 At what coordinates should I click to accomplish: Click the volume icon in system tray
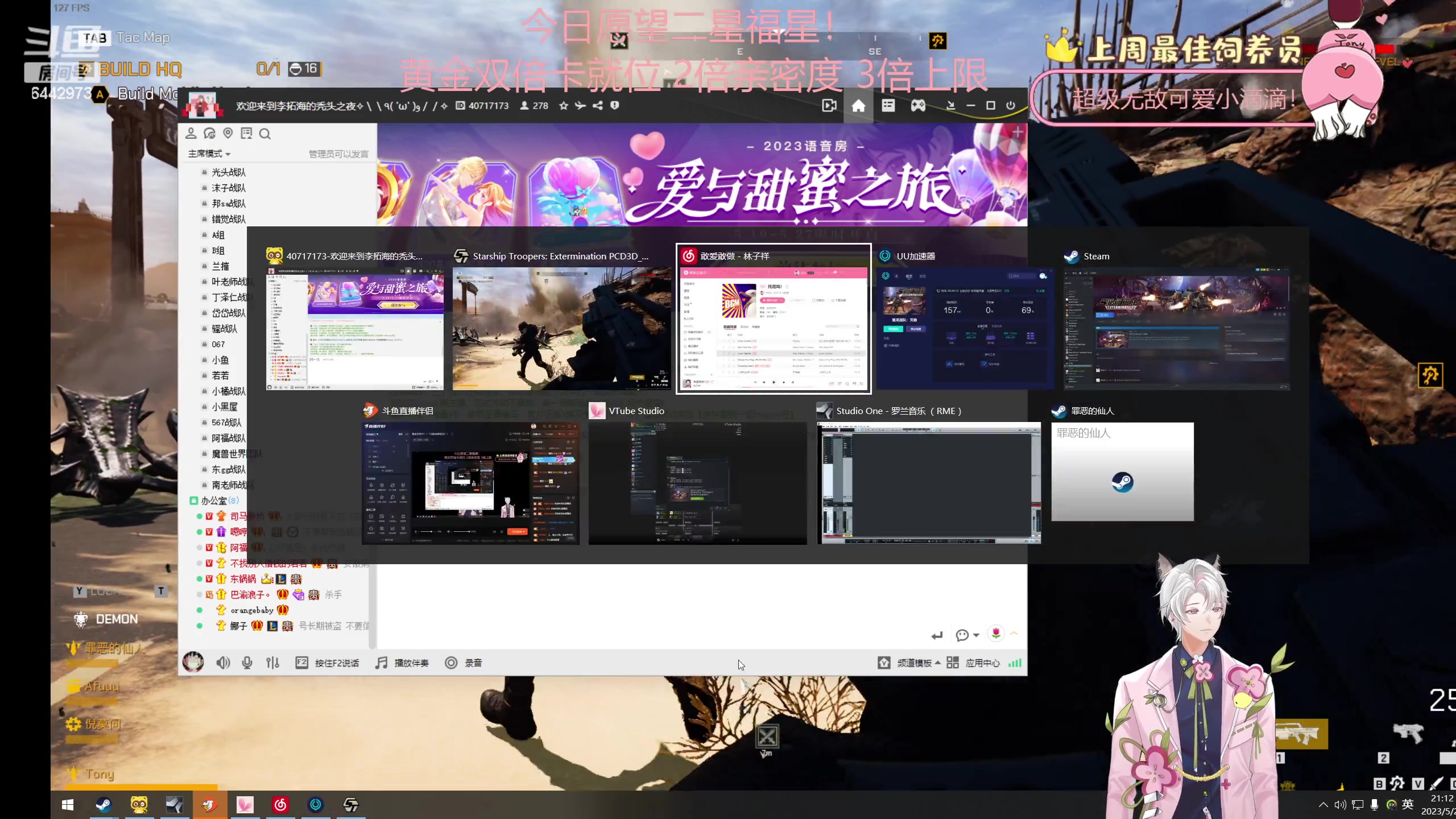[1341, 805]
